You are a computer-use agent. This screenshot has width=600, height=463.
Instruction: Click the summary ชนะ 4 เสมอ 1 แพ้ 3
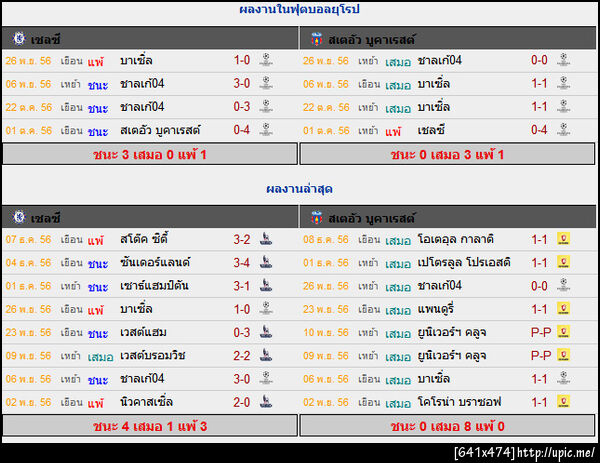pos(150,426)
